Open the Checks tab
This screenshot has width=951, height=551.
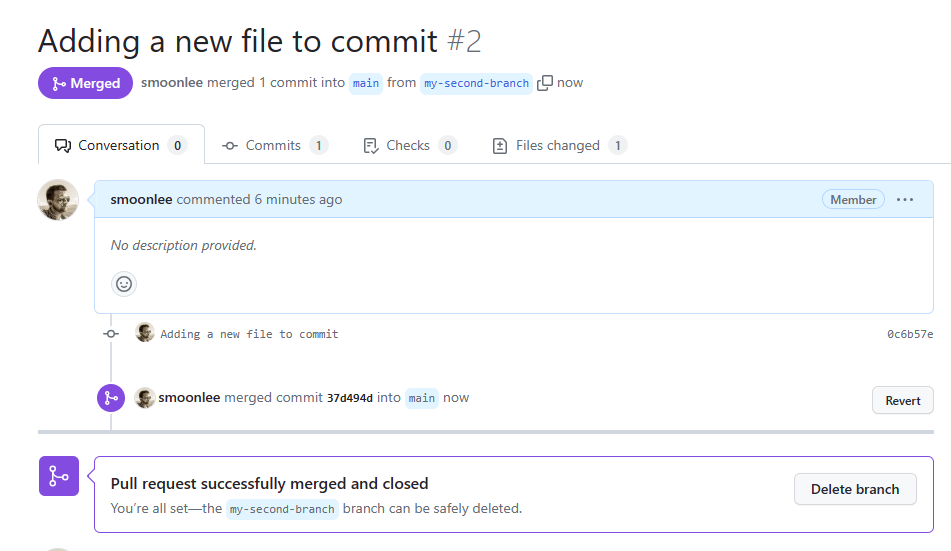click(x=410, y=146)
